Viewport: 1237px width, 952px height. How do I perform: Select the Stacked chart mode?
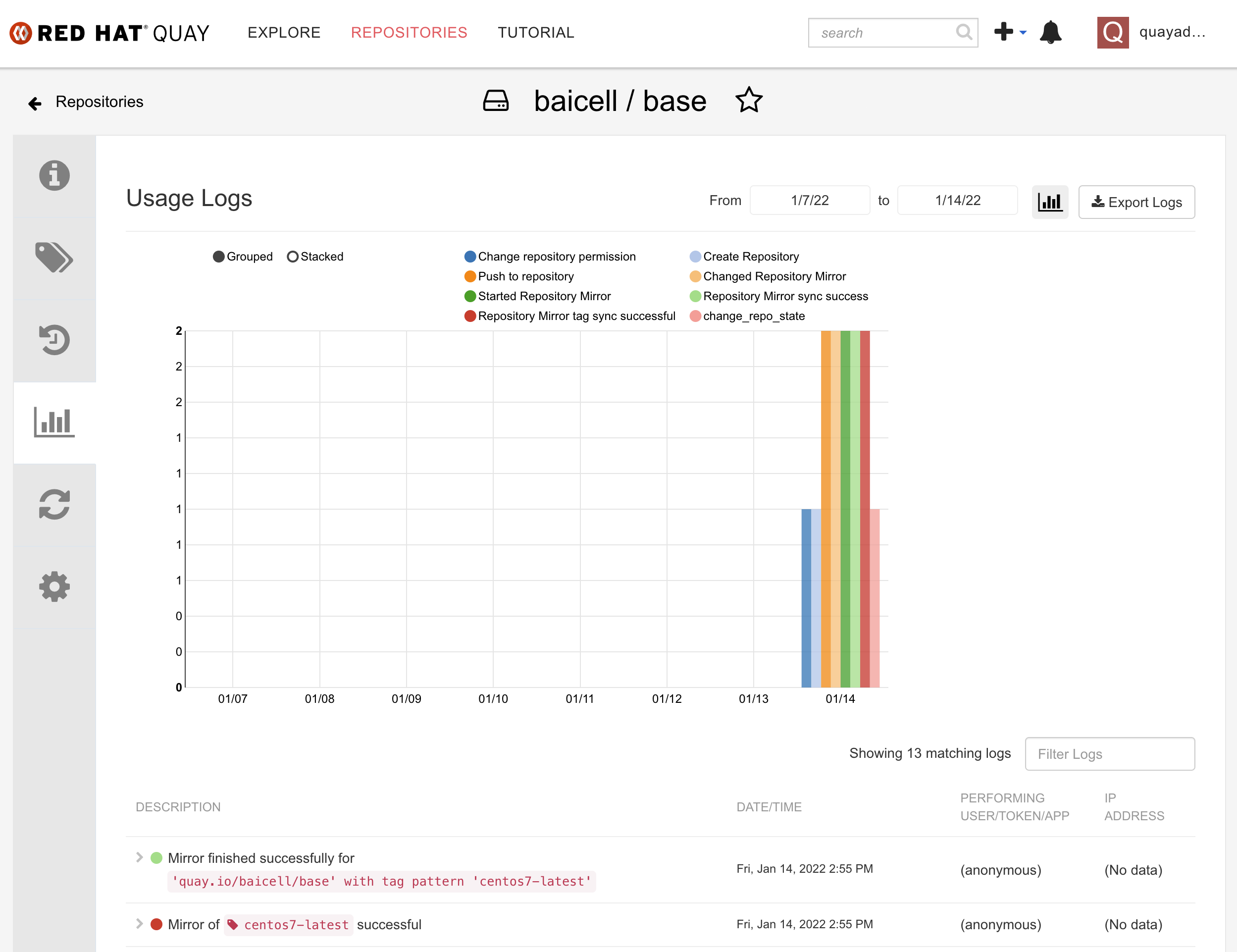292,257
